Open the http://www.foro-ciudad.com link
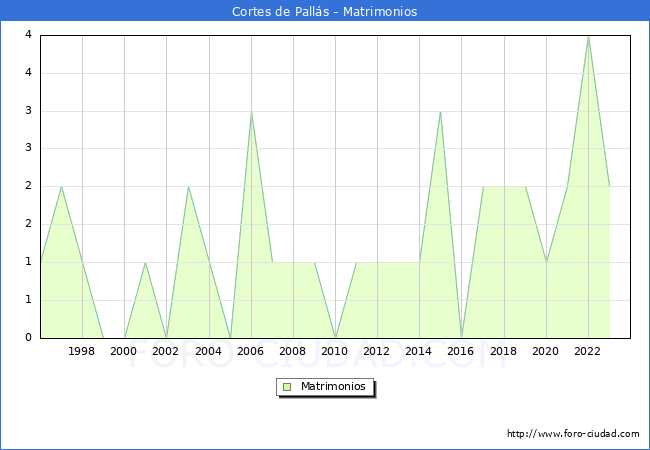Screen dimensions: 650x450 tap(573, 434)
